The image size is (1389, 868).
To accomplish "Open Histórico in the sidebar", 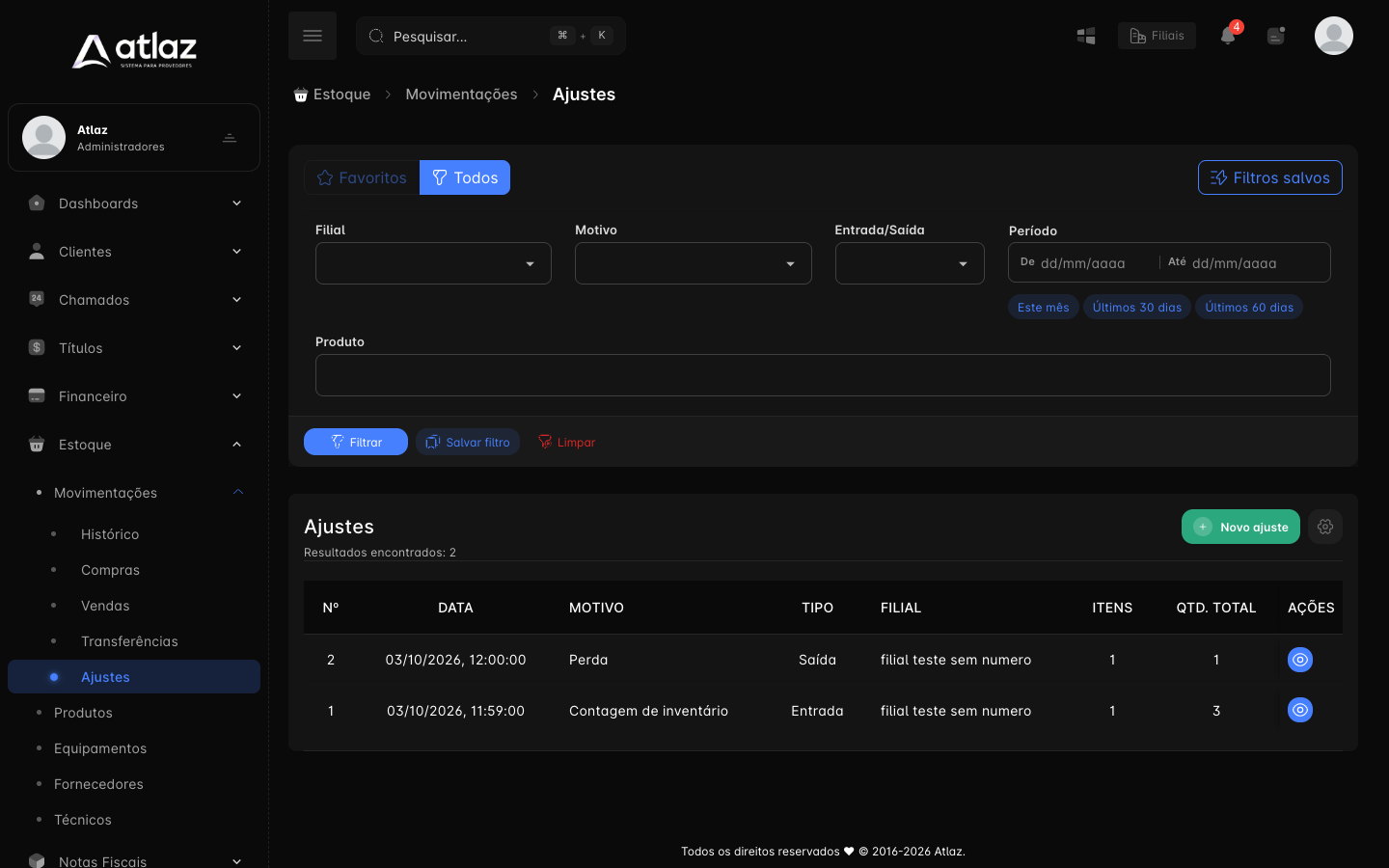I will (110, 534).
